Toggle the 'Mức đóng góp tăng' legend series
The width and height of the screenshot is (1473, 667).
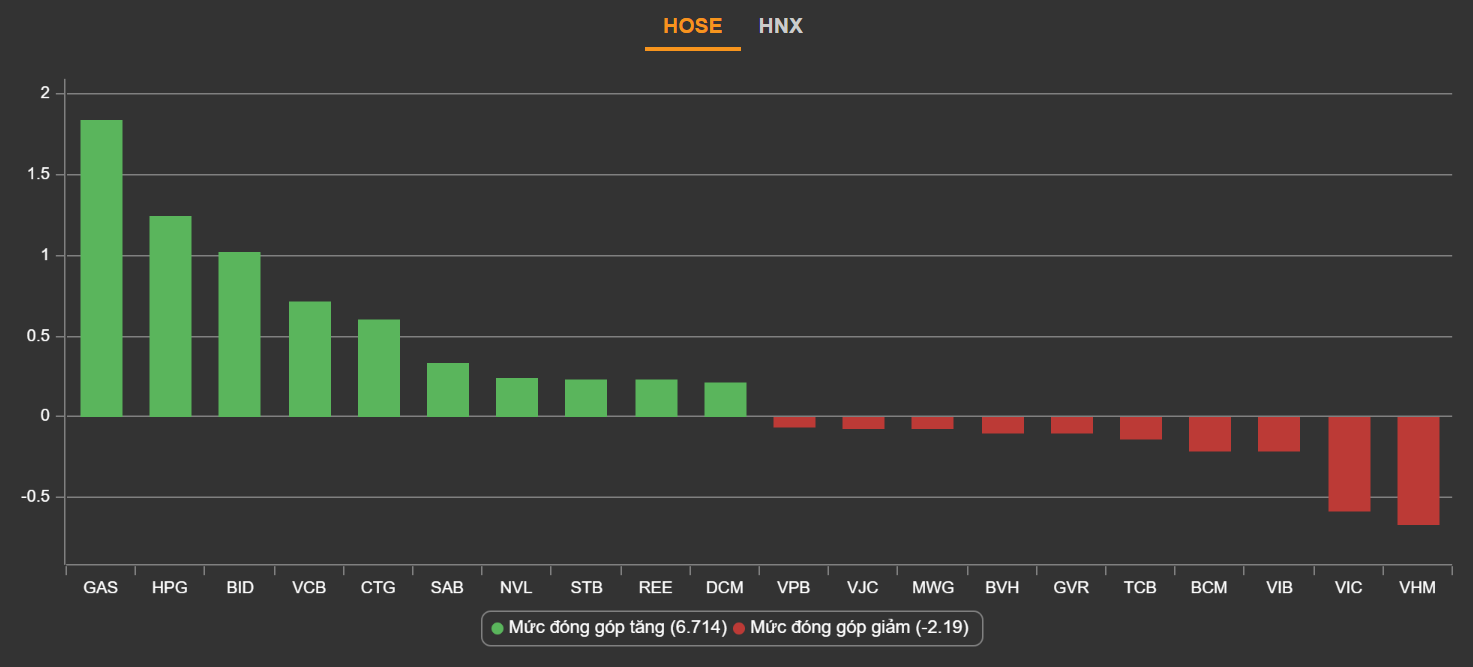pyautogui.click(x=617, y=628)
